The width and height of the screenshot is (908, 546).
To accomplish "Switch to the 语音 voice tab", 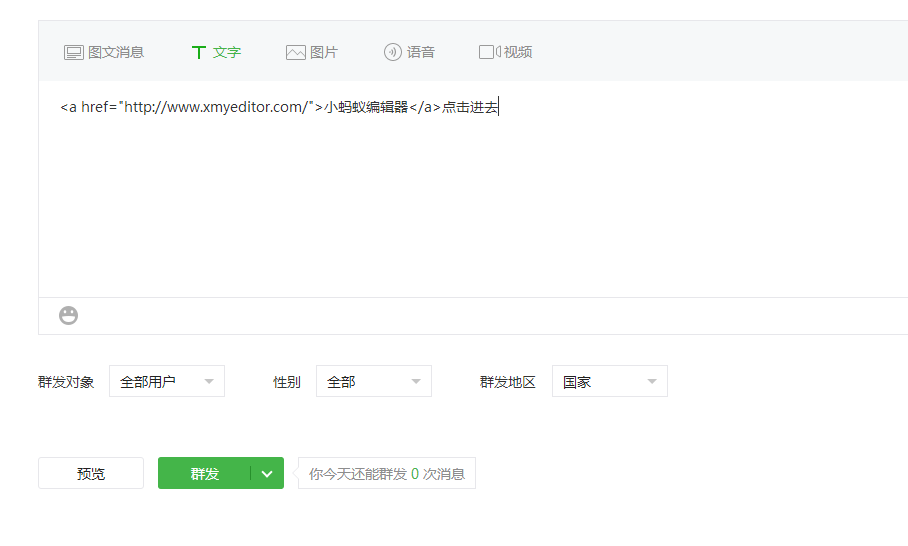I will click(409, 52).
